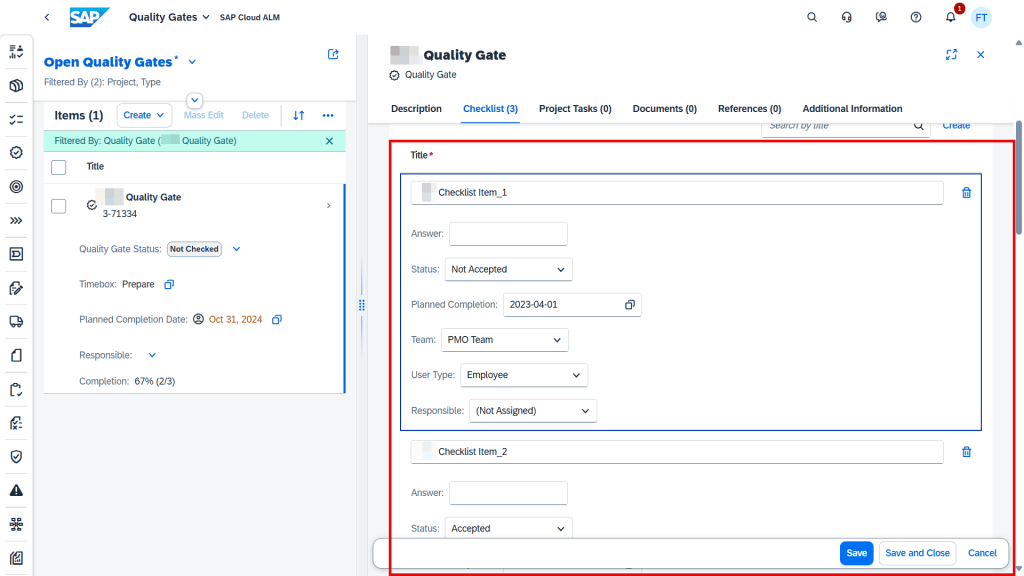Switch to the Description tab
This screenshot has width=1024, height=576.
(x=416, y=109)
